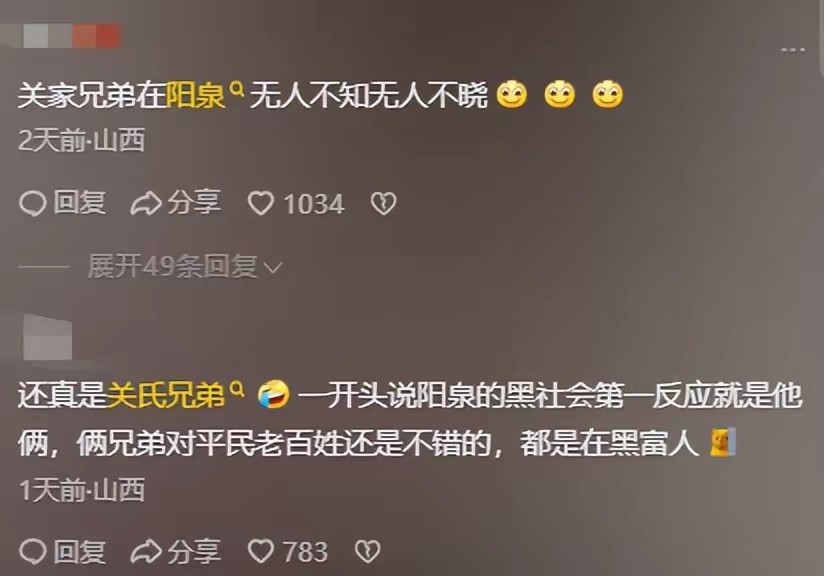Viewport: 824px width, 576px height.
Task: Click search magnifier beside 阳泉
Action: 237,89
